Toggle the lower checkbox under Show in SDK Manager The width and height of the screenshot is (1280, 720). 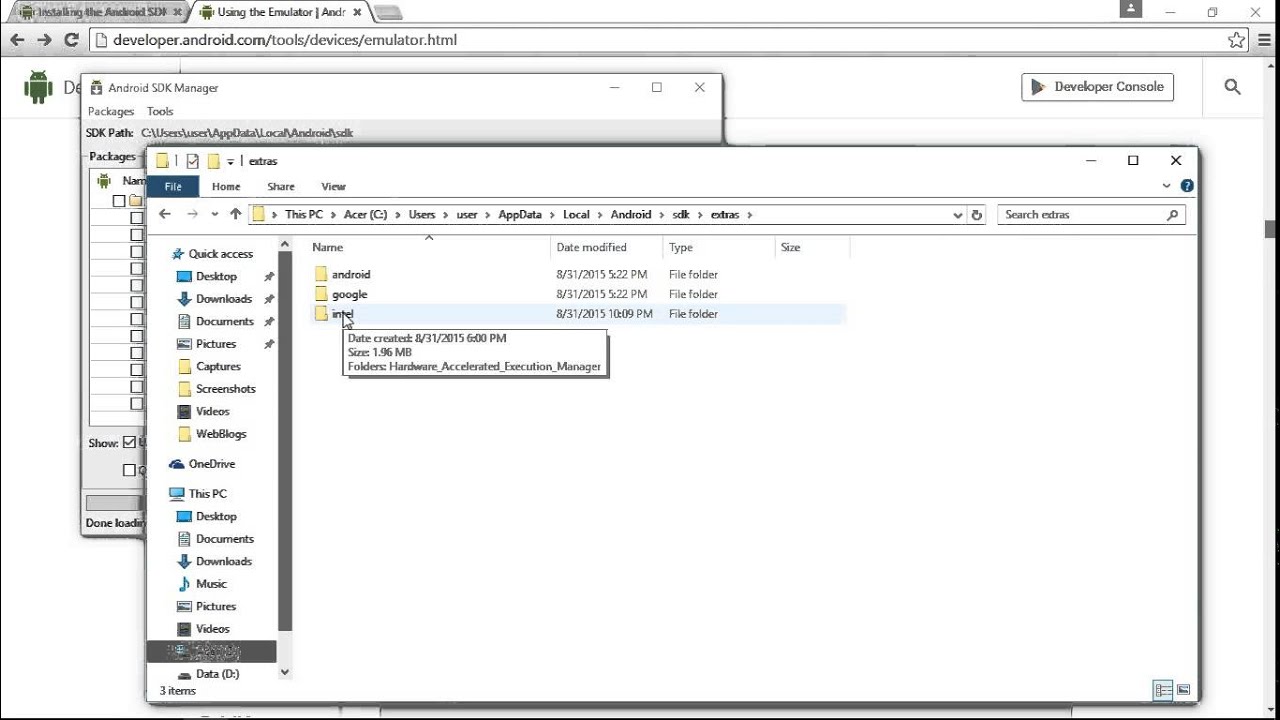coord(129,470)
